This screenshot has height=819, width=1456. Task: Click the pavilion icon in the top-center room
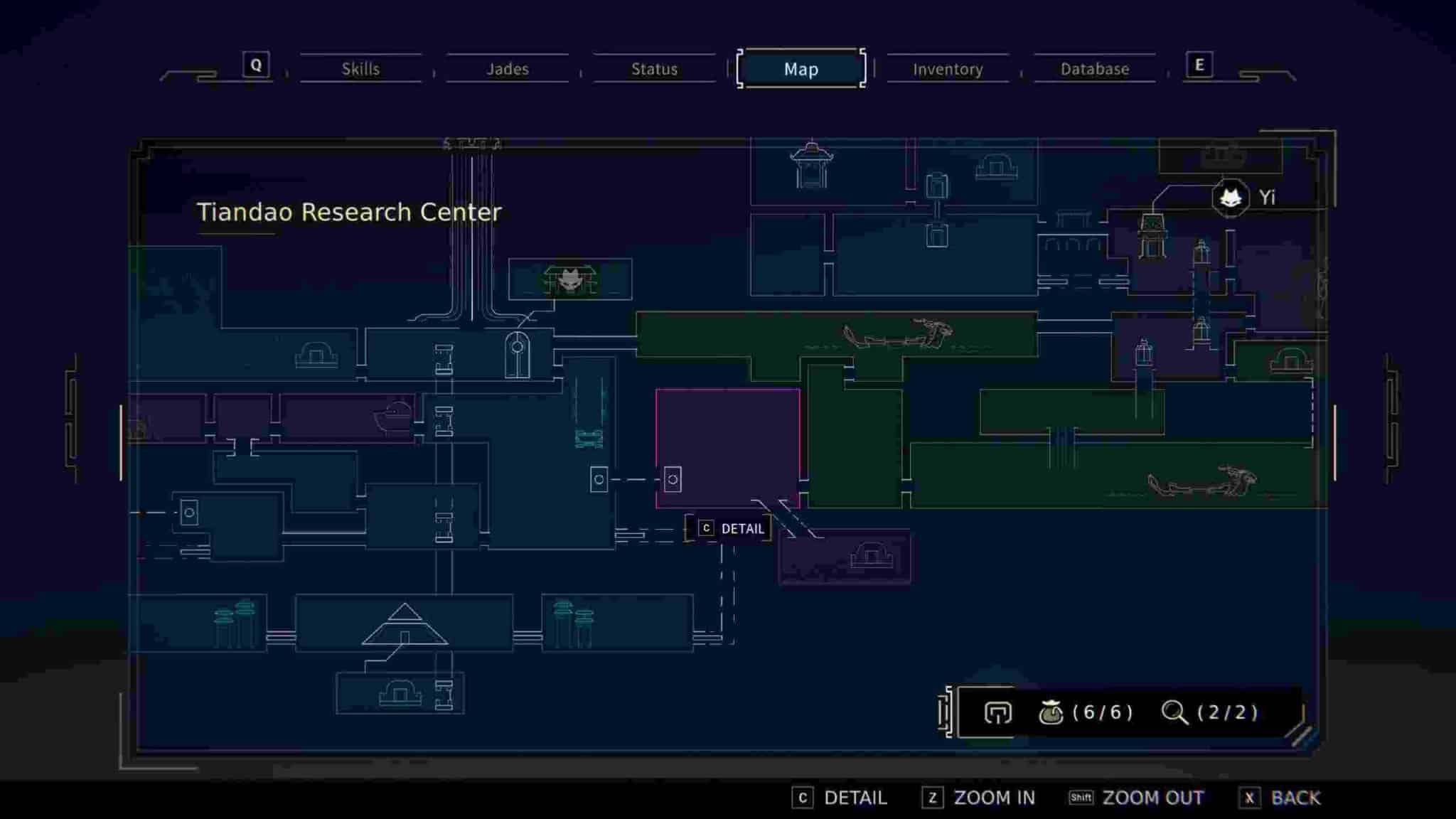click(x=811, y=166)
